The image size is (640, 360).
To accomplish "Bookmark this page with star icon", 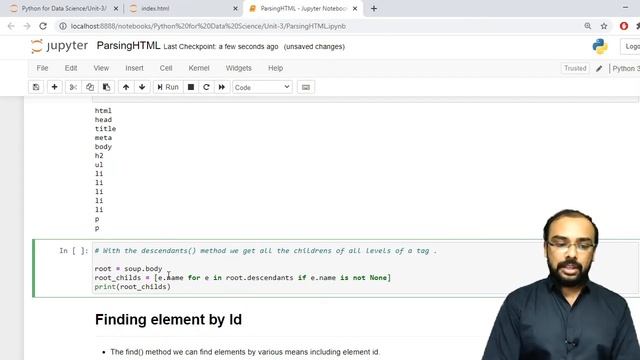I will click(604, 26).
